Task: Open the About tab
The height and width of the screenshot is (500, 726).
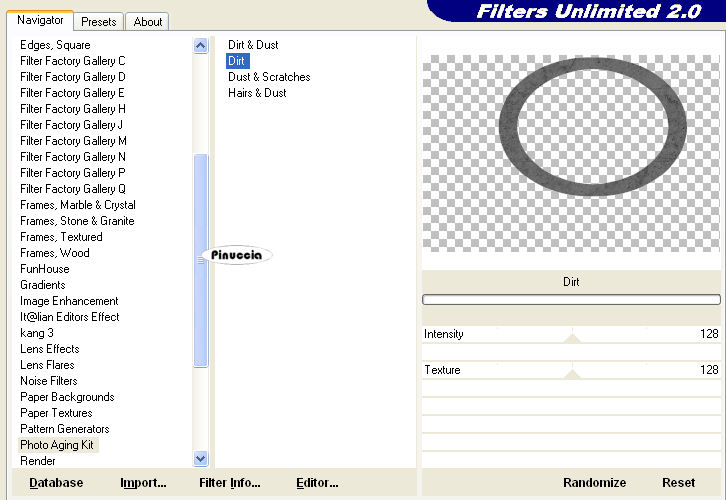Action: [148, 22]
